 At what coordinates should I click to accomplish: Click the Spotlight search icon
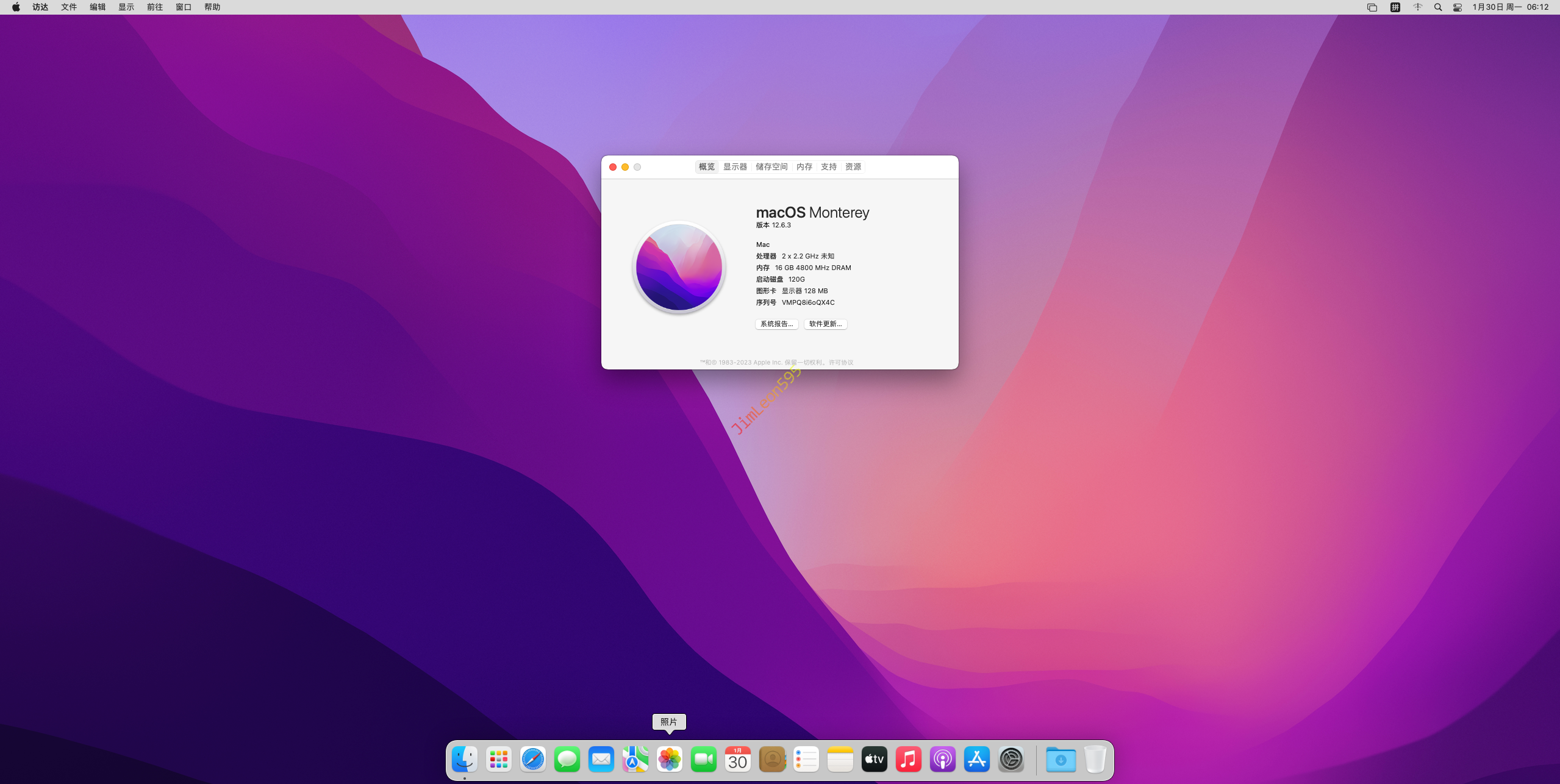(1437, 7)
